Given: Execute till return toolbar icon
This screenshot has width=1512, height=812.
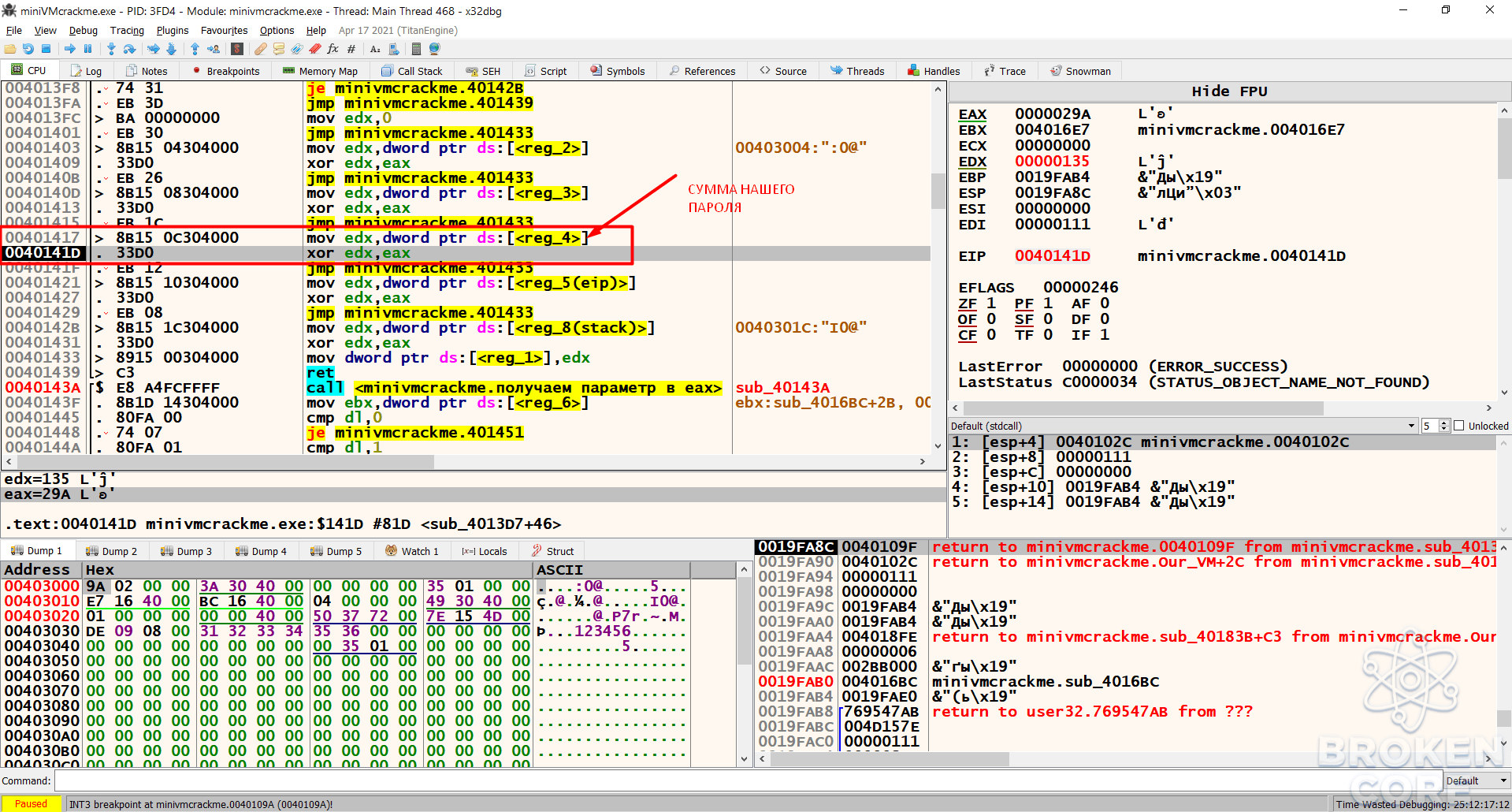Looking at the screenshot, I should click(195, 49).
